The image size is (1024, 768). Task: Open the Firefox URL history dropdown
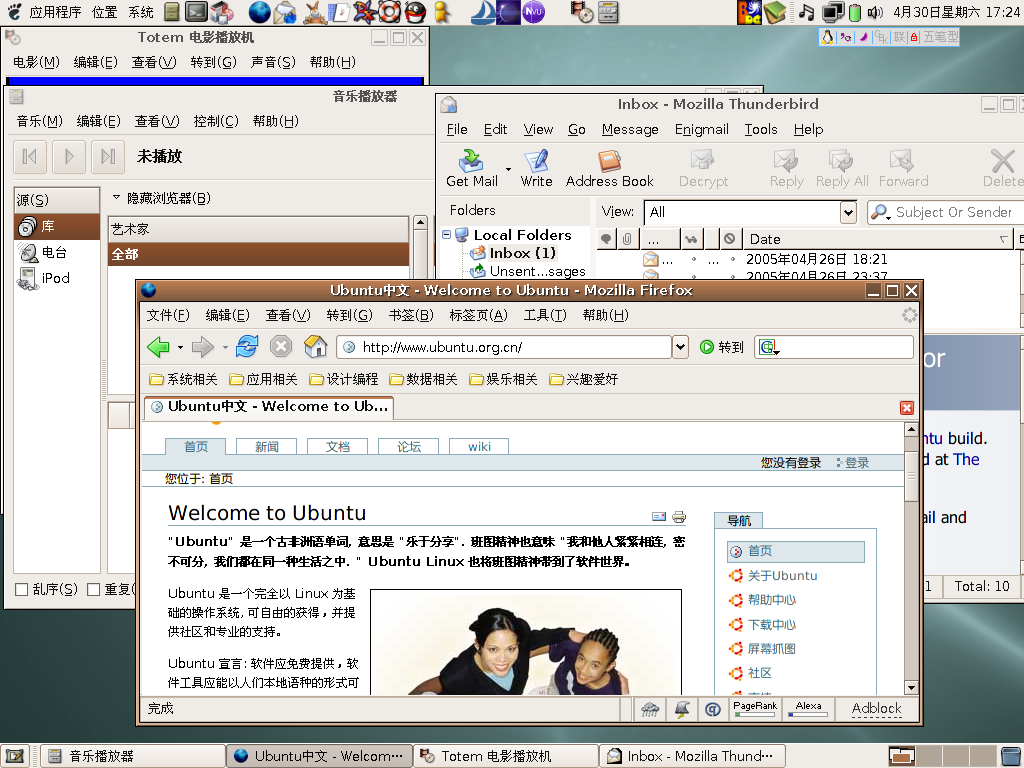pyautogui.click(x=680, y=347)
